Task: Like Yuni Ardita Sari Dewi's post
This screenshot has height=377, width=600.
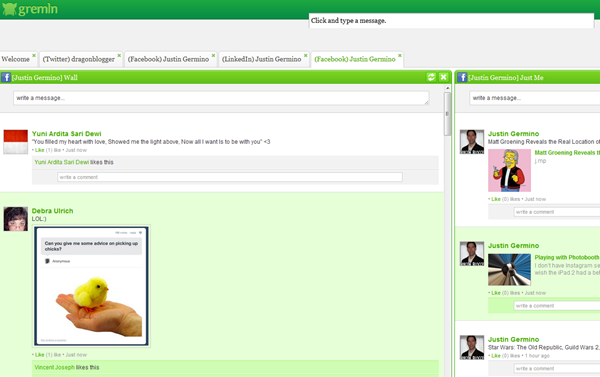Action: coord(39,150)
